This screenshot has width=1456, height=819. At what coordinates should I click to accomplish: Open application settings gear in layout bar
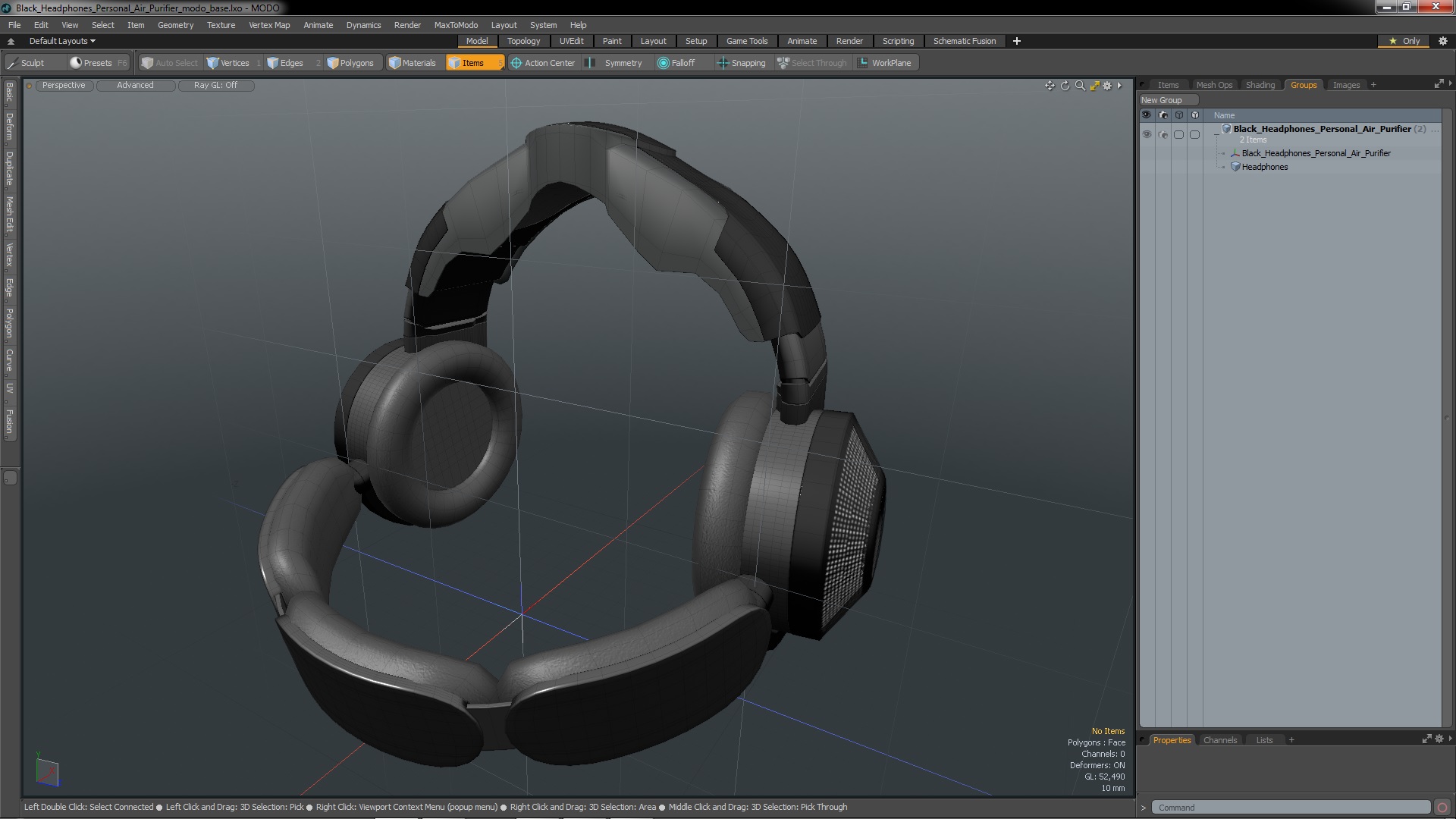tap(1443, 41)
